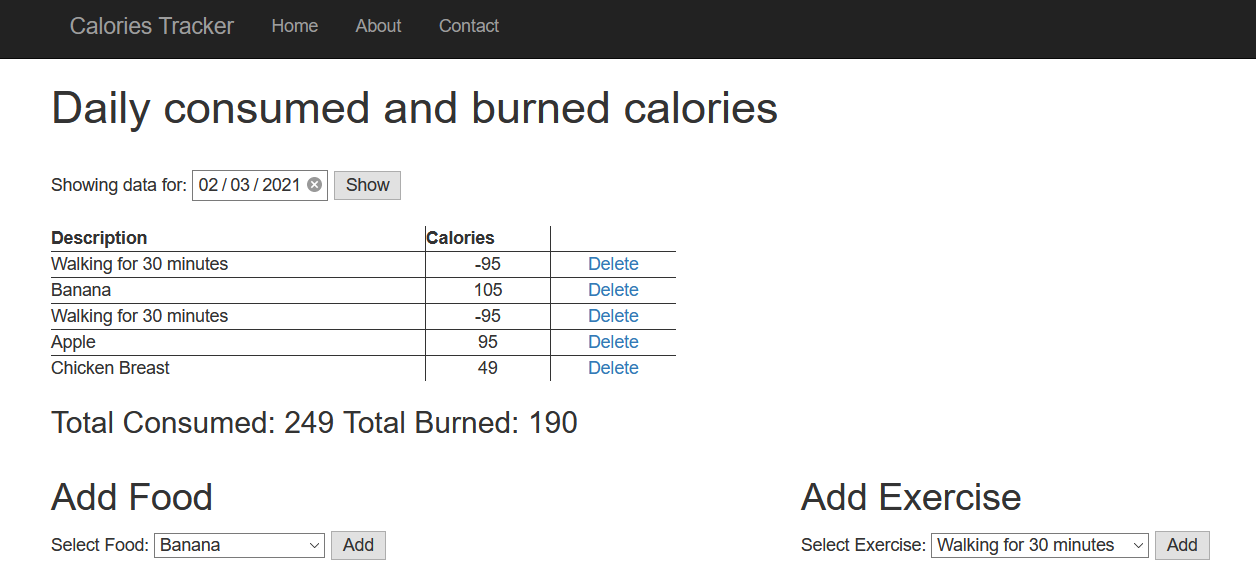This screenshot has width=1256, height=583.
Task: Click the Calories Tracker brand link
Action: coord(152,26)
